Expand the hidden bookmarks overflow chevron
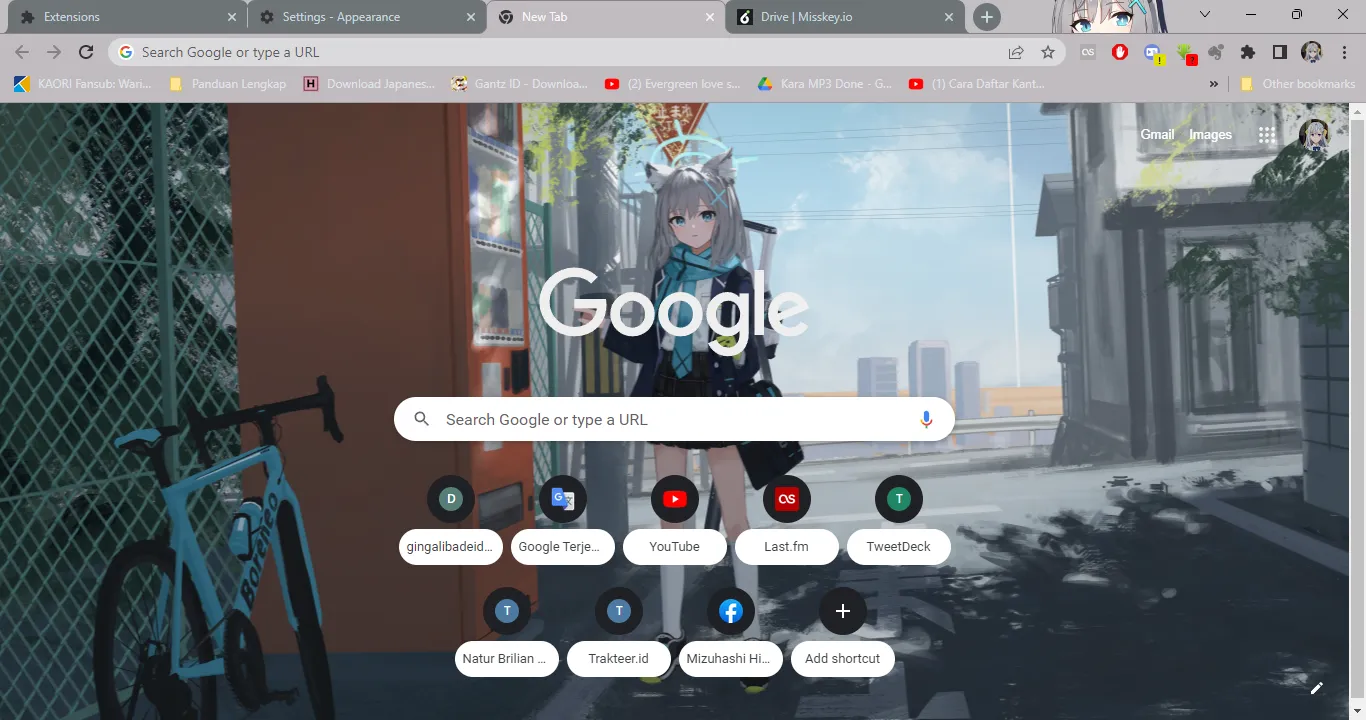Viewport: 1366px width, 720px height. tap(1214, 84)
